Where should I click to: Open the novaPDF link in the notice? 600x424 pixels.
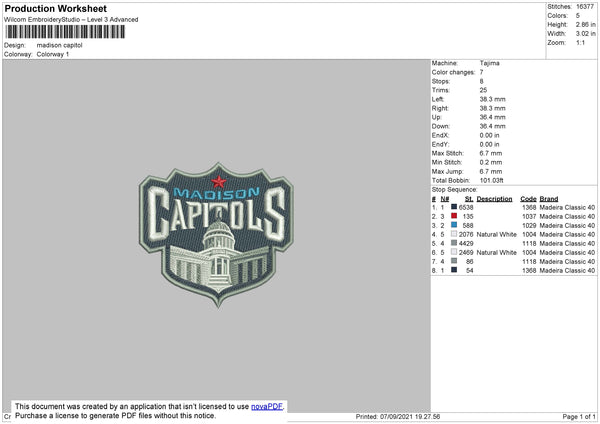click(267, 406)
